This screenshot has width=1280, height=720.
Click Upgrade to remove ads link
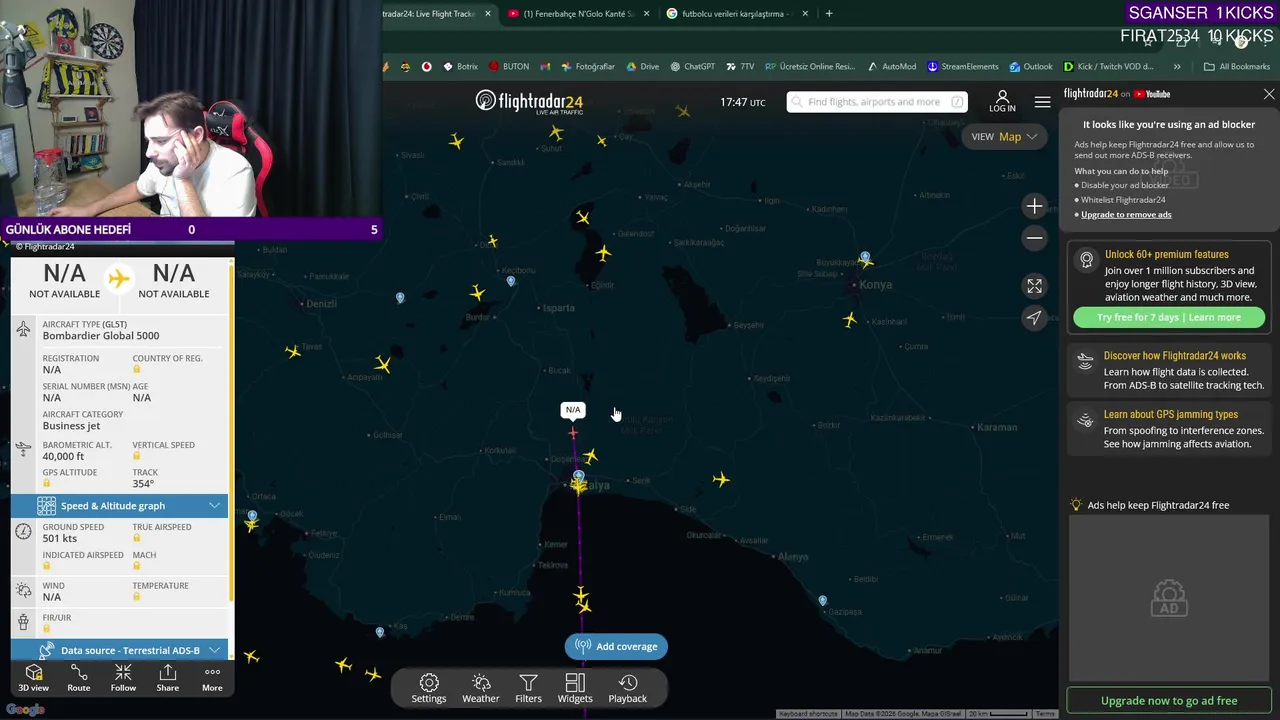1126,215
